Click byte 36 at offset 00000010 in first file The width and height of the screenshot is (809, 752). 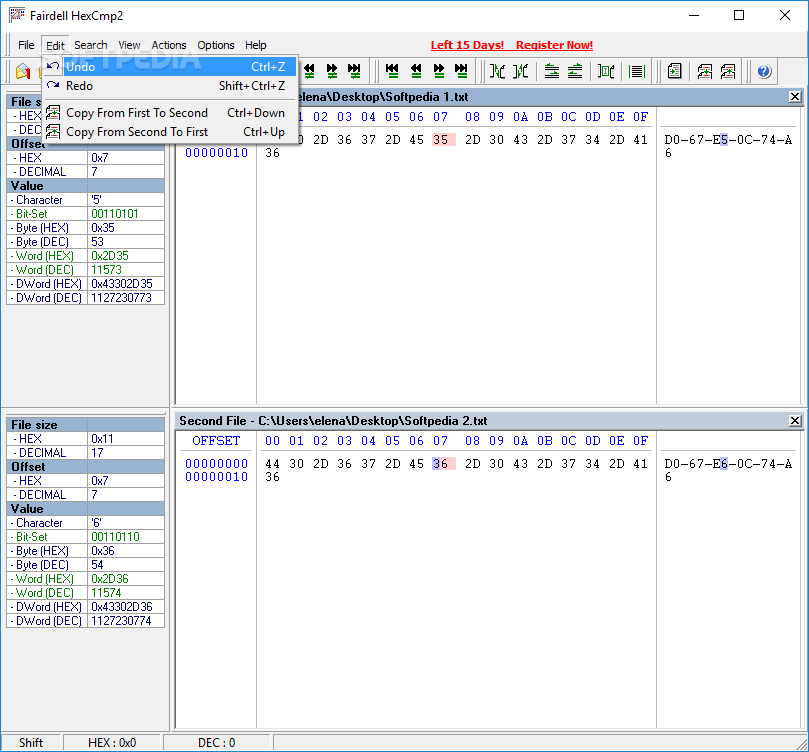pyautogui.click(x=272, y=153)
